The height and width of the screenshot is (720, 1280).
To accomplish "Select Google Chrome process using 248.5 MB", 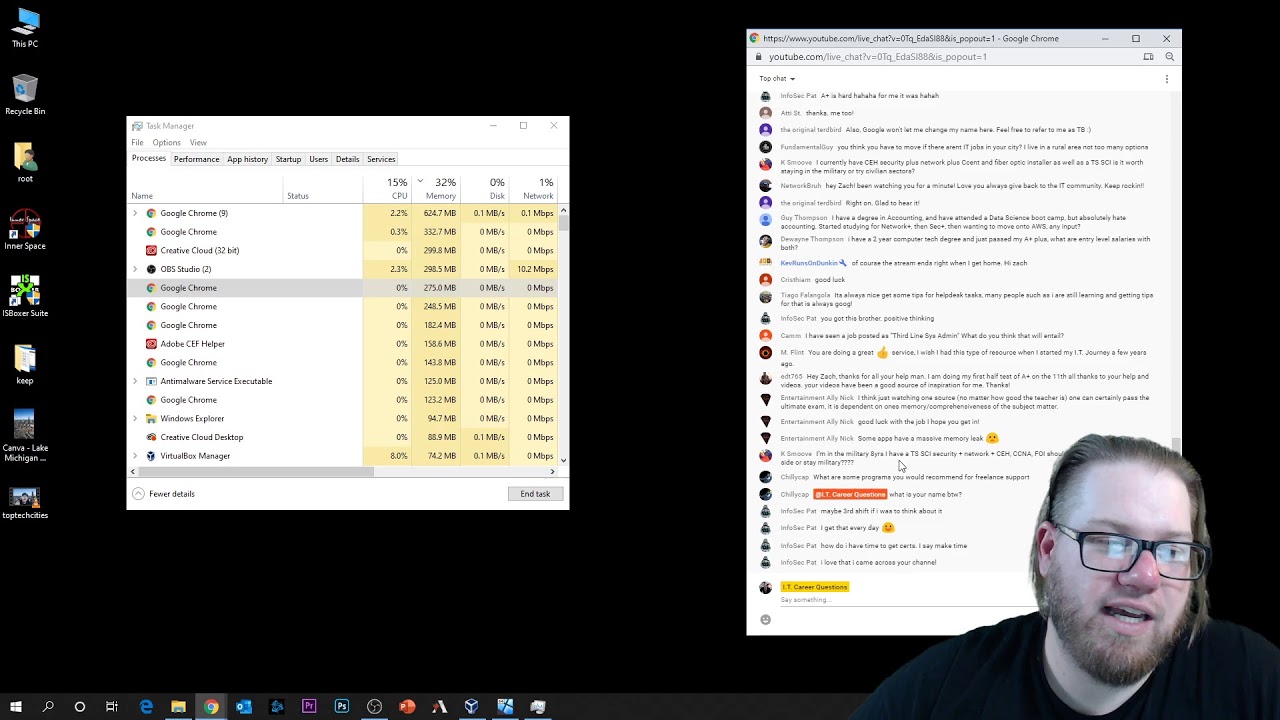I will [x=344, y=307].
